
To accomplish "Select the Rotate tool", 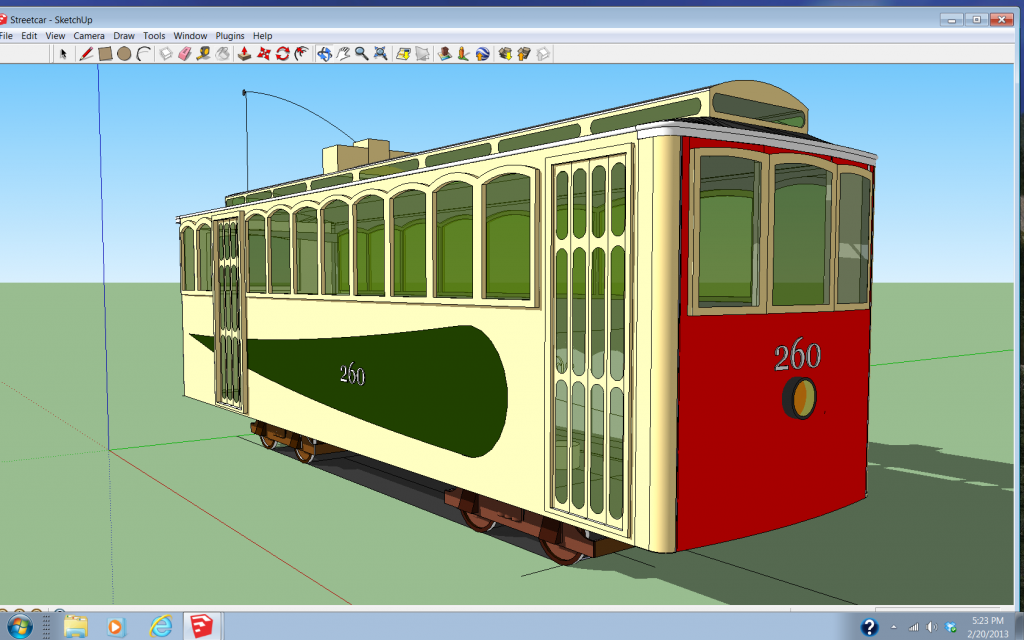I will click(282, 54).
